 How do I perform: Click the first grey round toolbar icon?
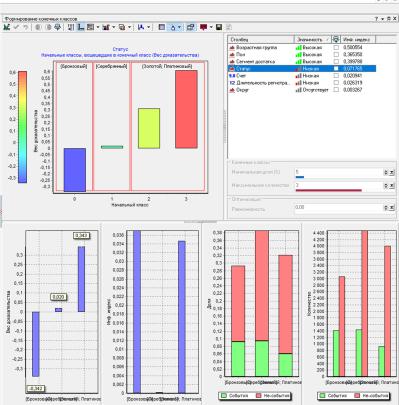[x=38, y=28]
